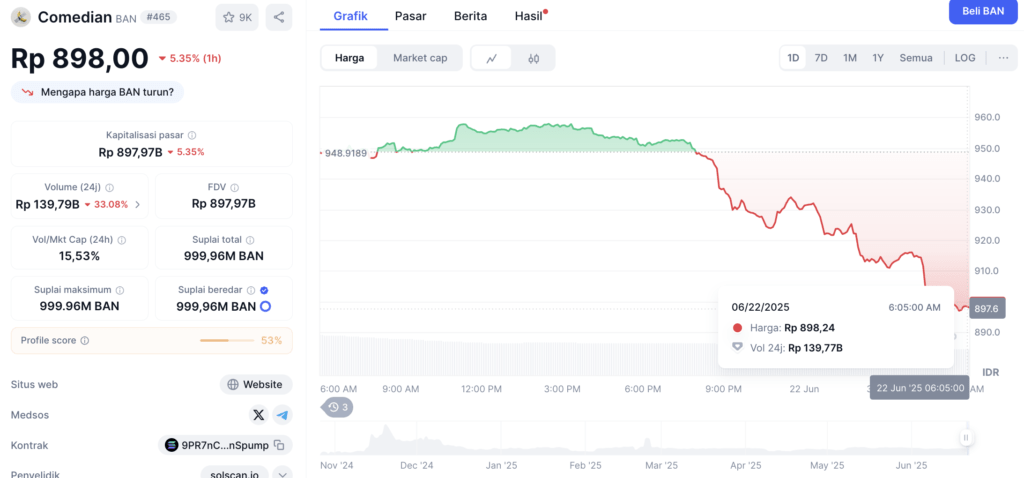Copy the contract address with the copy icon
Image resolution: width=1024 pixels, height=478 pixels.
(x=279, y=445)
